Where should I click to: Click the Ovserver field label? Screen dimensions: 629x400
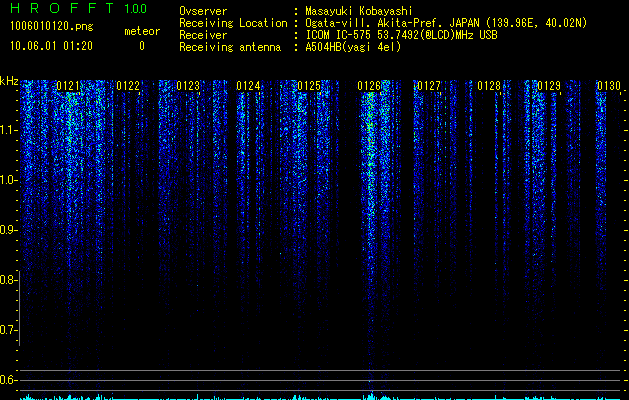coord(203,11)
